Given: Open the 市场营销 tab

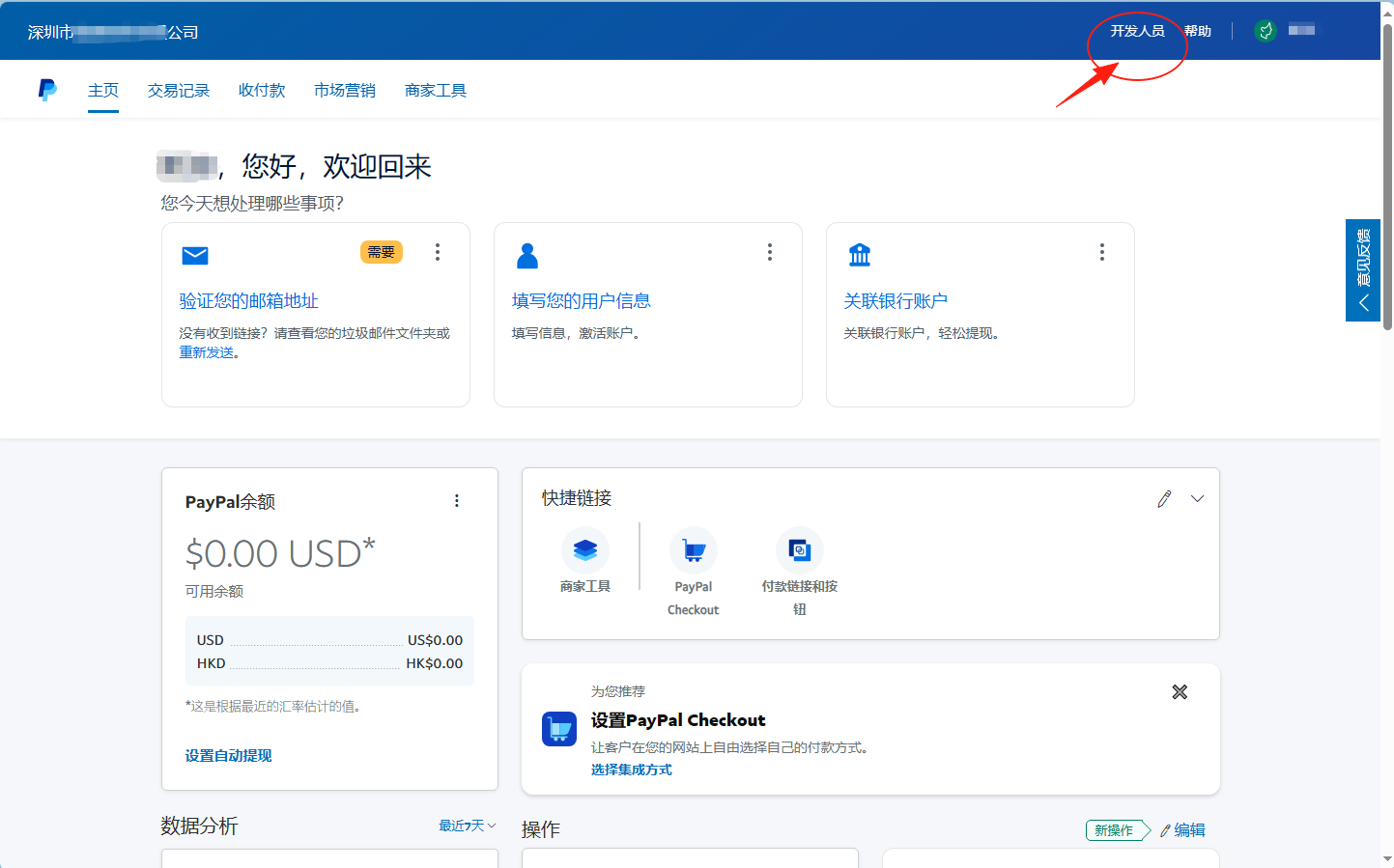Looking at the screenshot, I should coord(345,90).
